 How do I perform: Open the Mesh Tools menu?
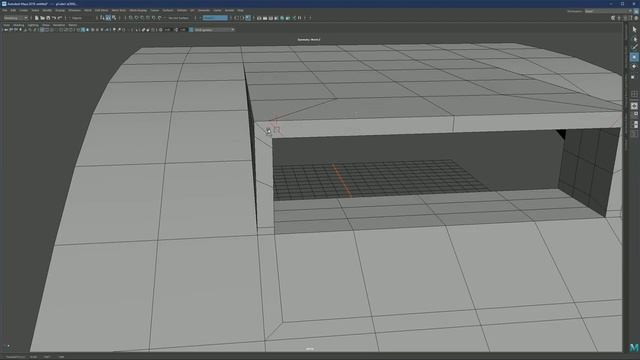pyautogui.click(x=119, y=10)
